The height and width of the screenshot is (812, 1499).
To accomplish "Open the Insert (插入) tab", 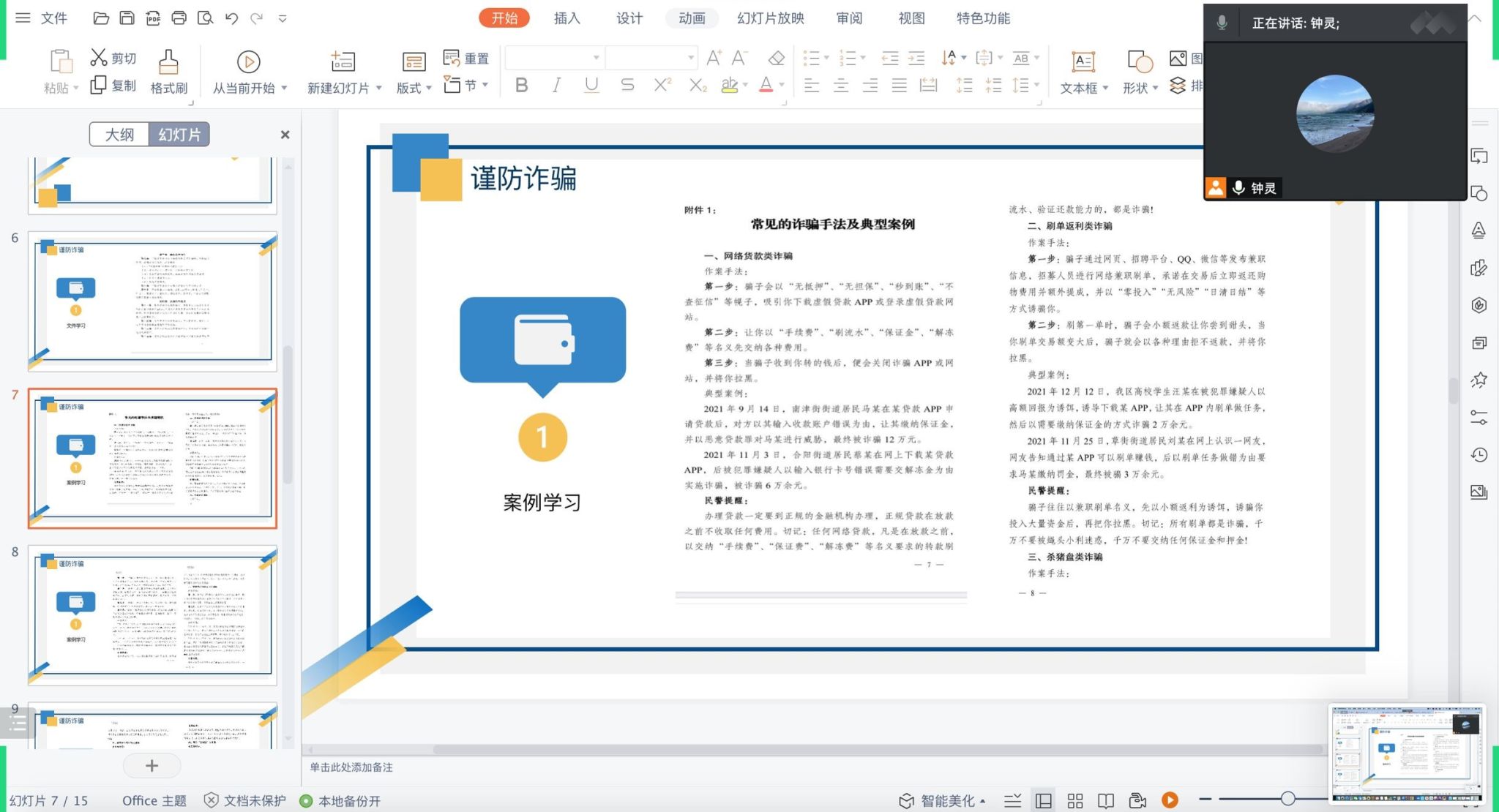I will coord(567,18).
